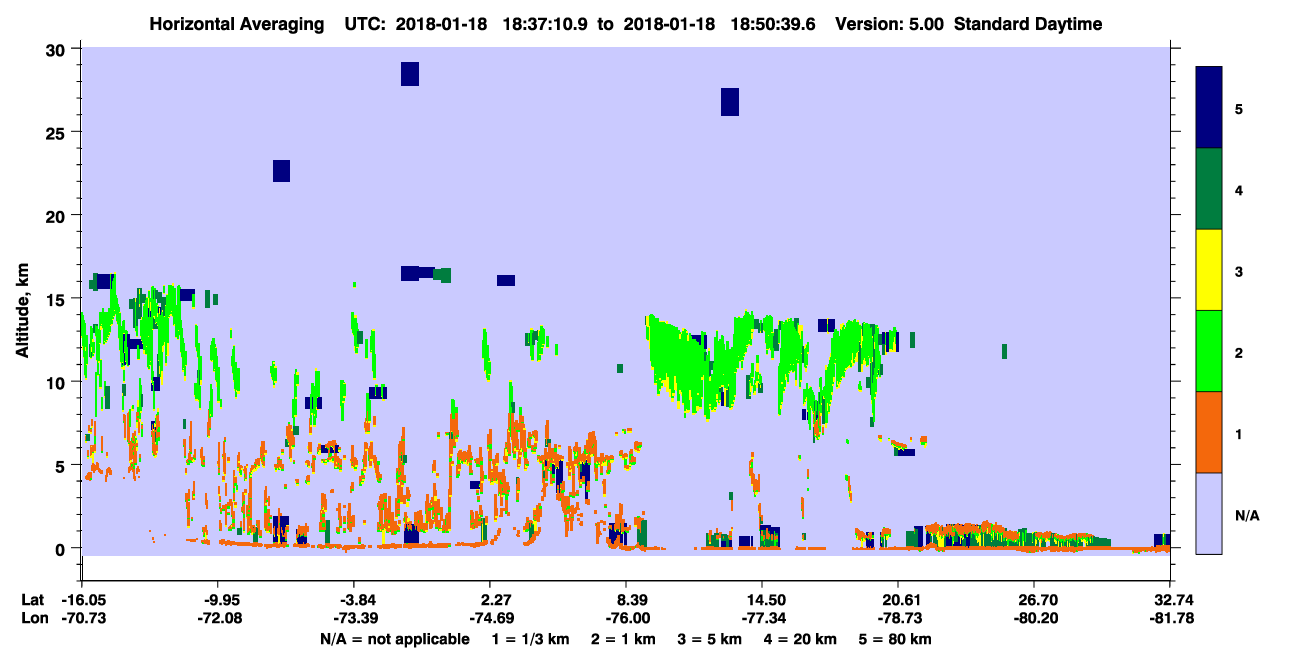Click the y-axis tick label 15
Screen dimensions: 1300x667
pos(58,299)
